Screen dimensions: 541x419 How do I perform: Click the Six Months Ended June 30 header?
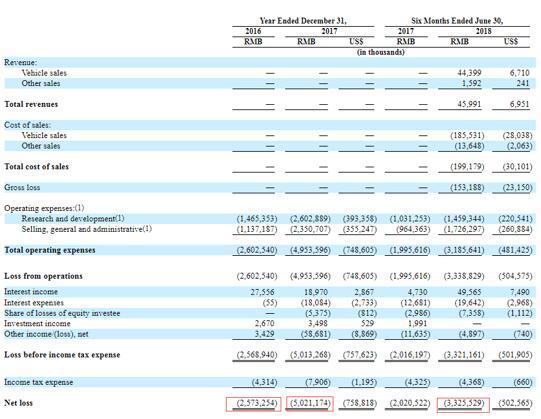(457, 21)
